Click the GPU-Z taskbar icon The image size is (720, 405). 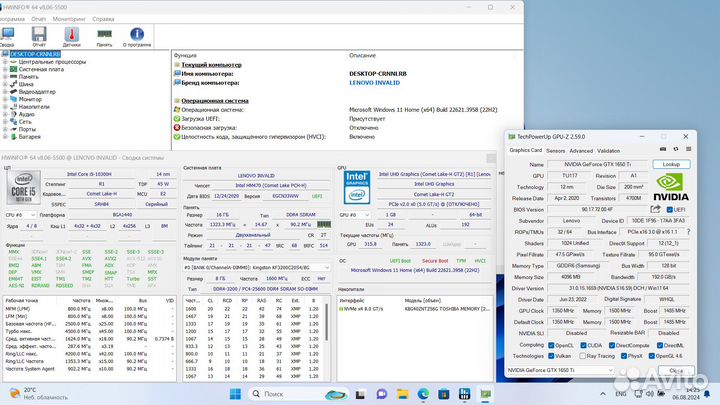(485, 394)
